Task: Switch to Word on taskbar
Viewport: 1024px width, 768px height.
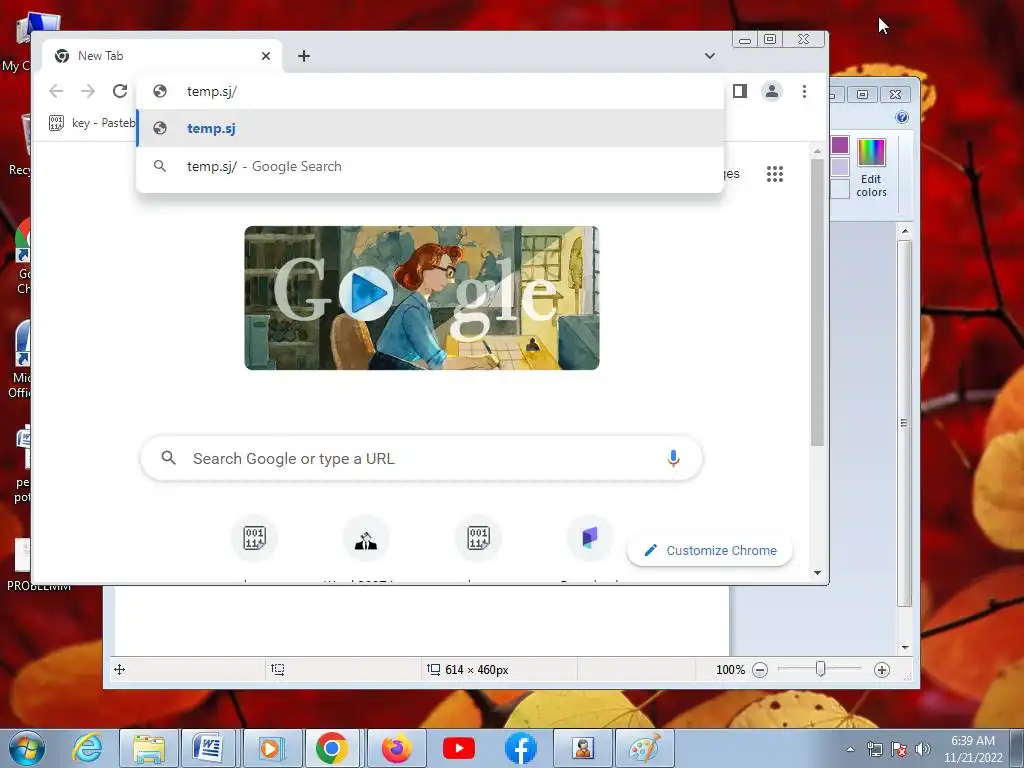Action: [x=208, y=748]
